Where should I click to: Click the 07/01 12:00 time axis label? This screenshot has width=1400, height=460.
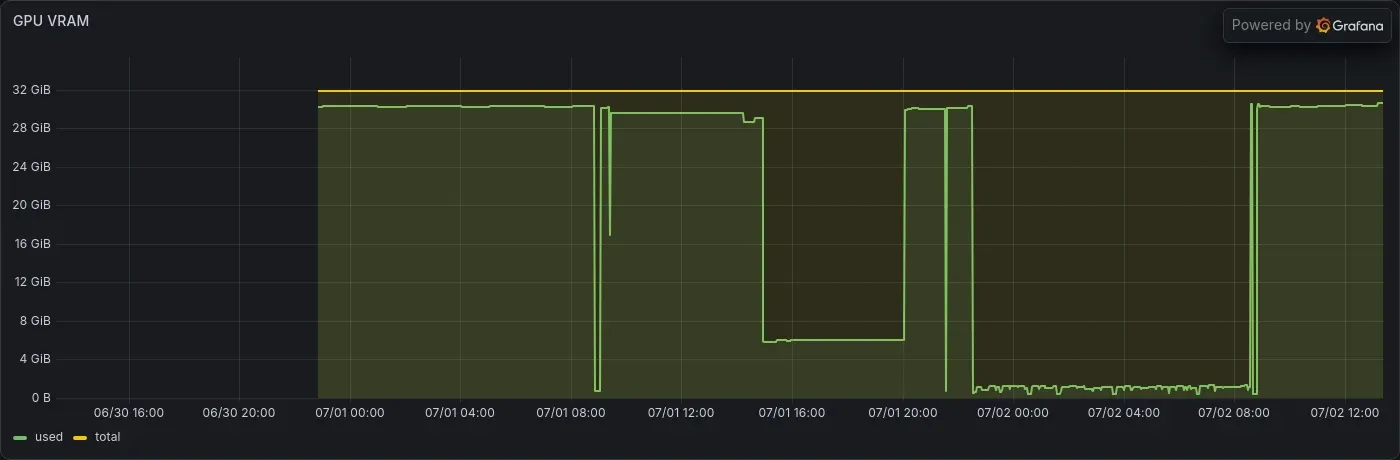[681, 412]
